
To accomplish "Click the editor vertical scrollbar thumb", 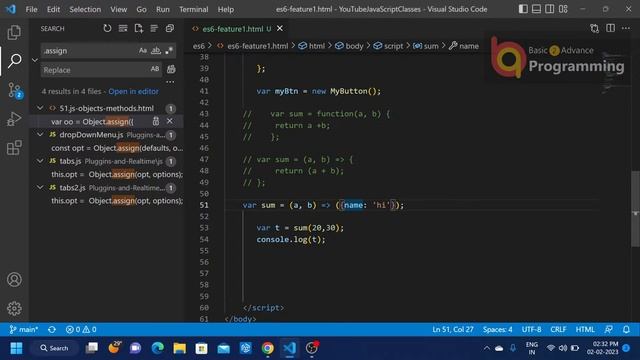I will click(635, 209).
